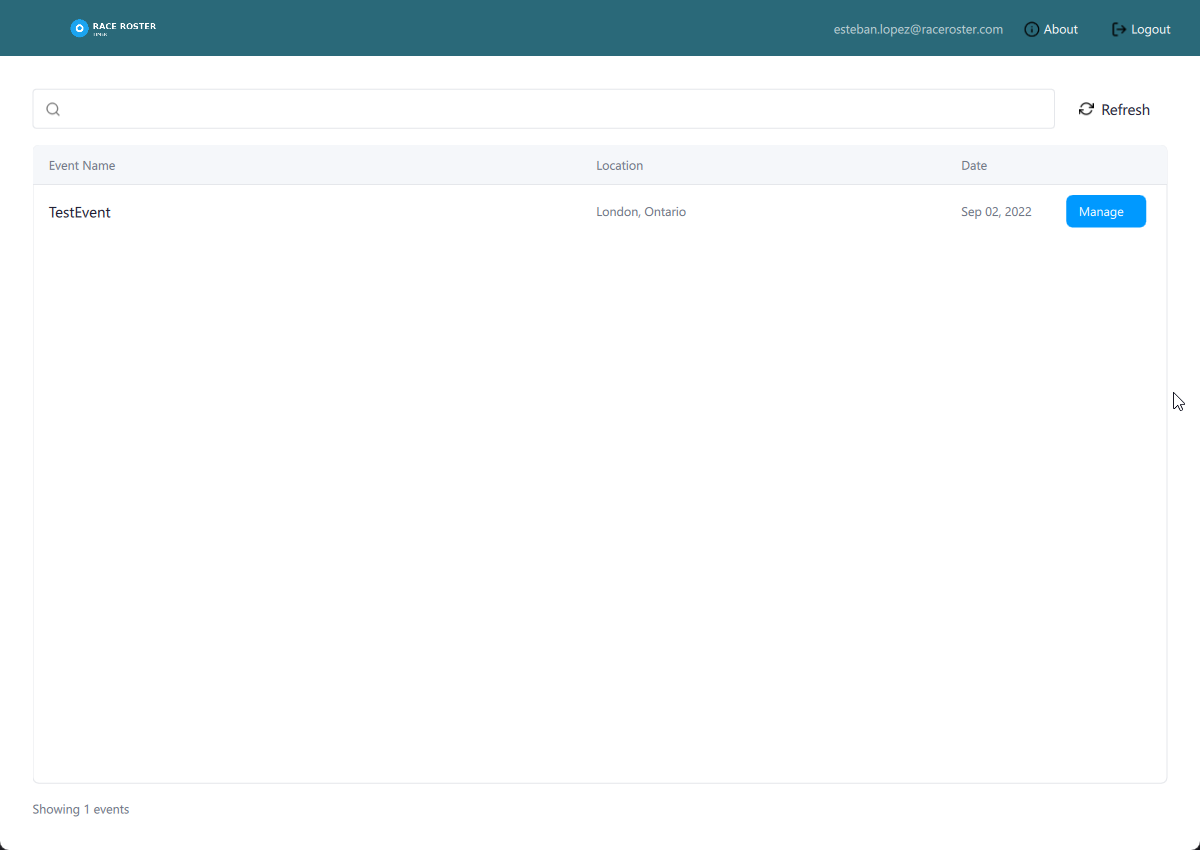Click the Showing 1 events label

point(80,809)
